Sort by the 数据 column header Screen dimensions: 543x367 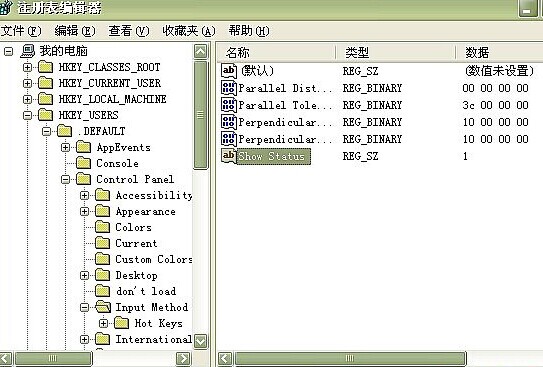(499, 53)
